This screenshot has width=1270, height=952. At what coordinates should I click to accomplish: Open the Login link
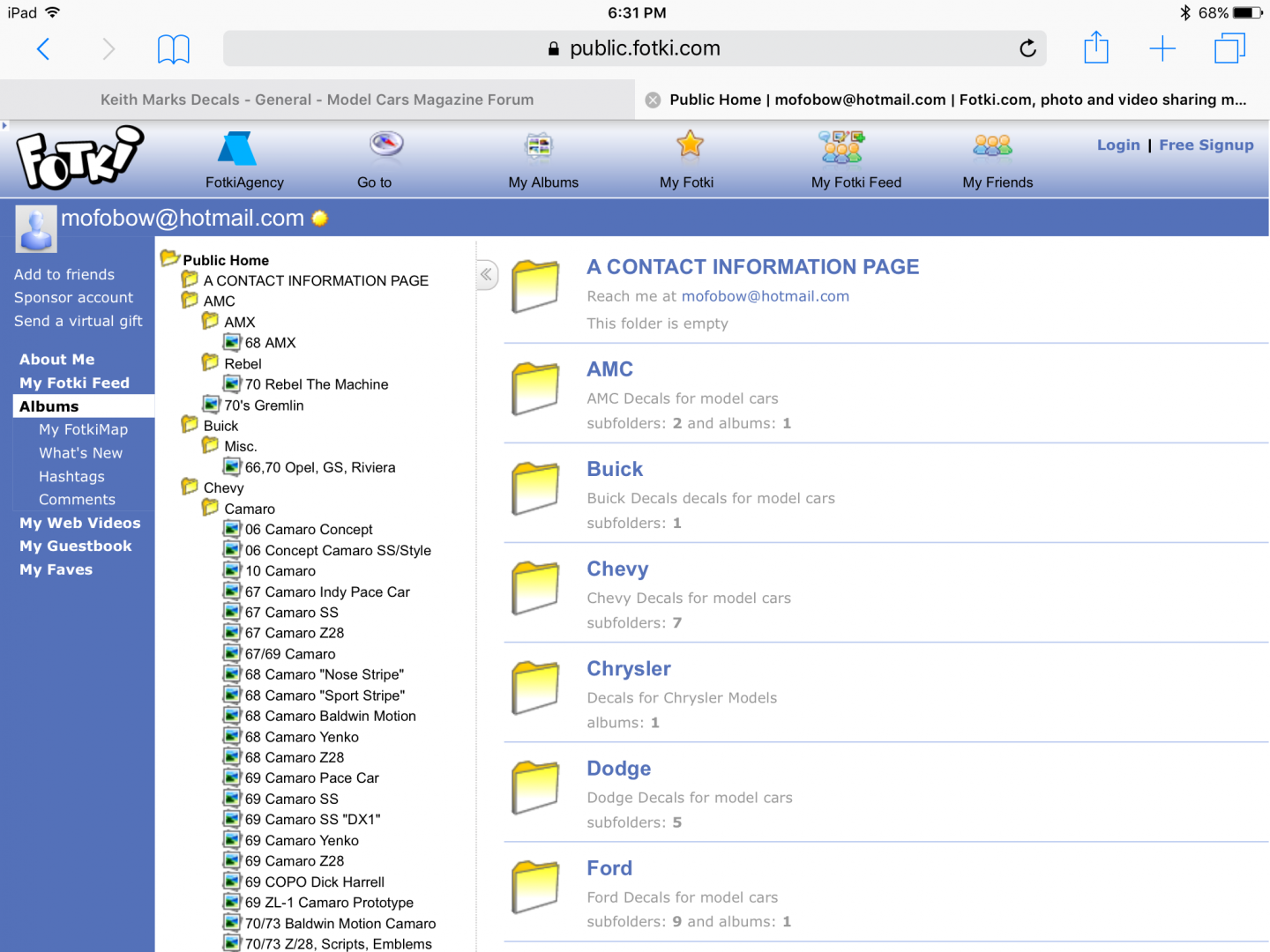(1118, 145)
